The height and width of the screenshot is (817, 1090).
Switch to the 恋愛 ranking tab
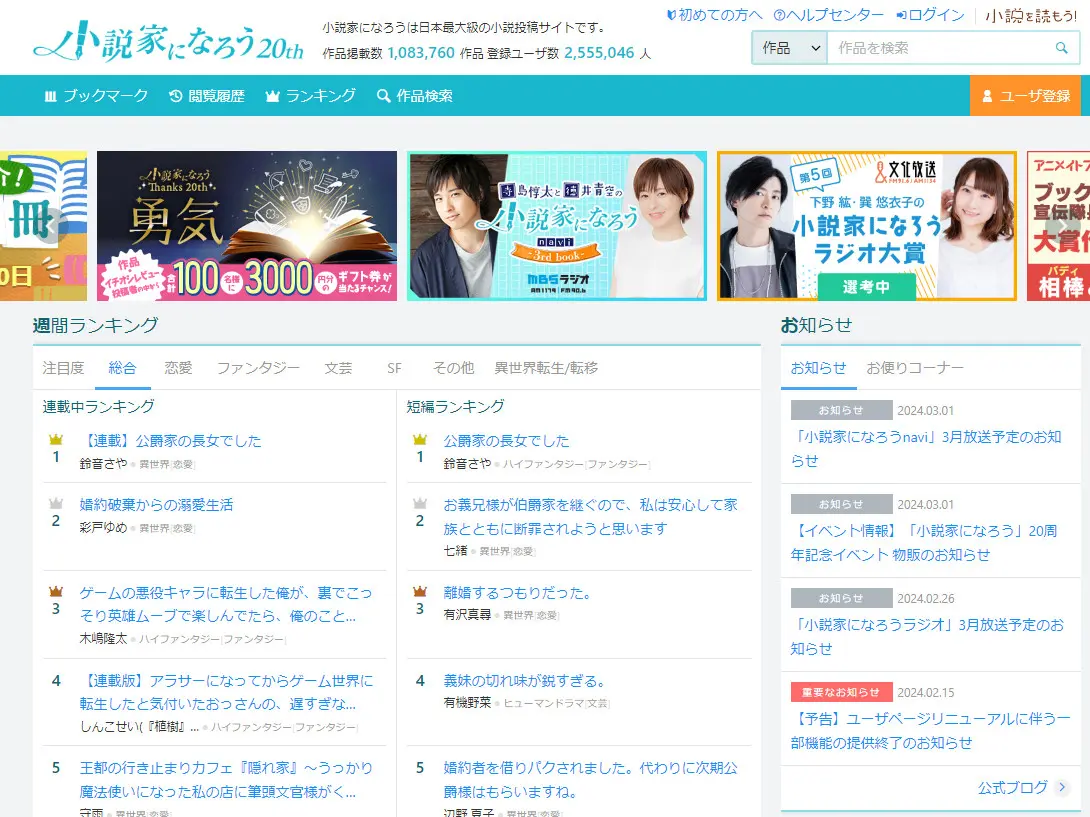click(x=176, y=367)
